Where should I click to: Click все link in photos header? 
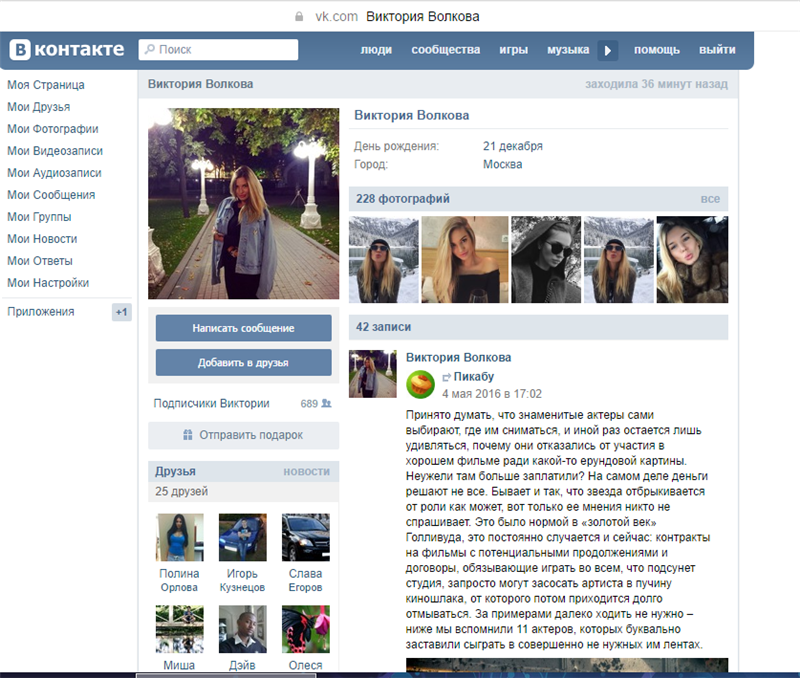tap(710, 199)
